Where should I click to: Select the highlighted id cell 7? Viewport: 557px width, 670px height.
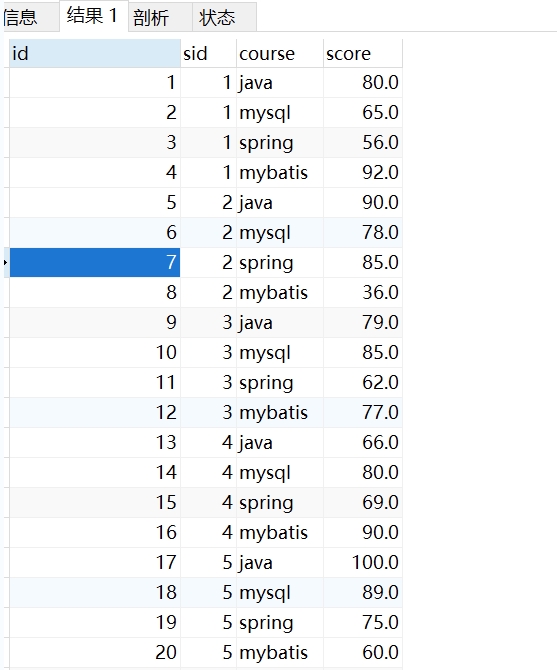point(95,262)
